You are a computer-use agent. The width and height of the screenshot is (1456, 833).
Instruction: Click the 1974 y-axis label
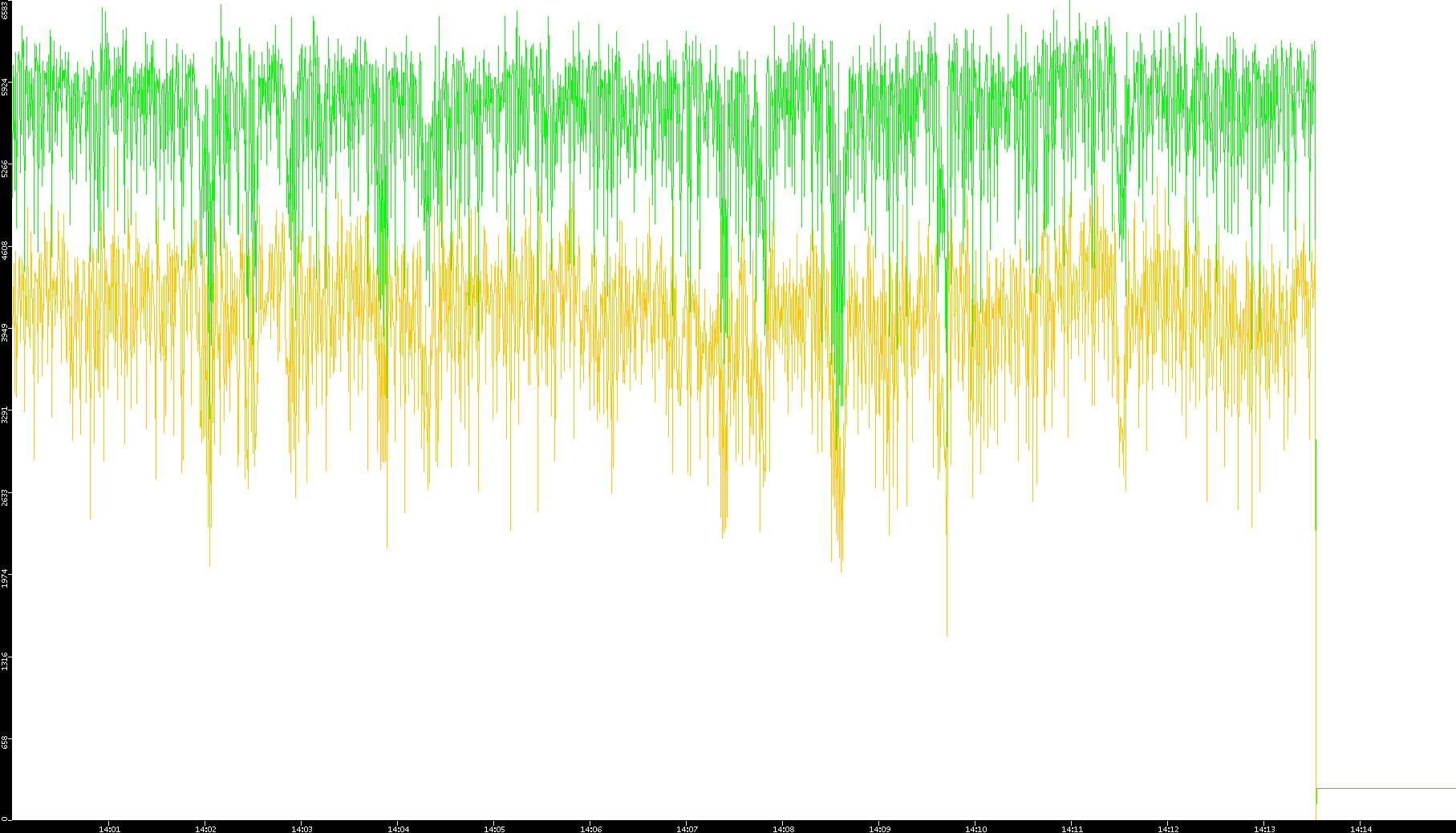click(5, 577)
